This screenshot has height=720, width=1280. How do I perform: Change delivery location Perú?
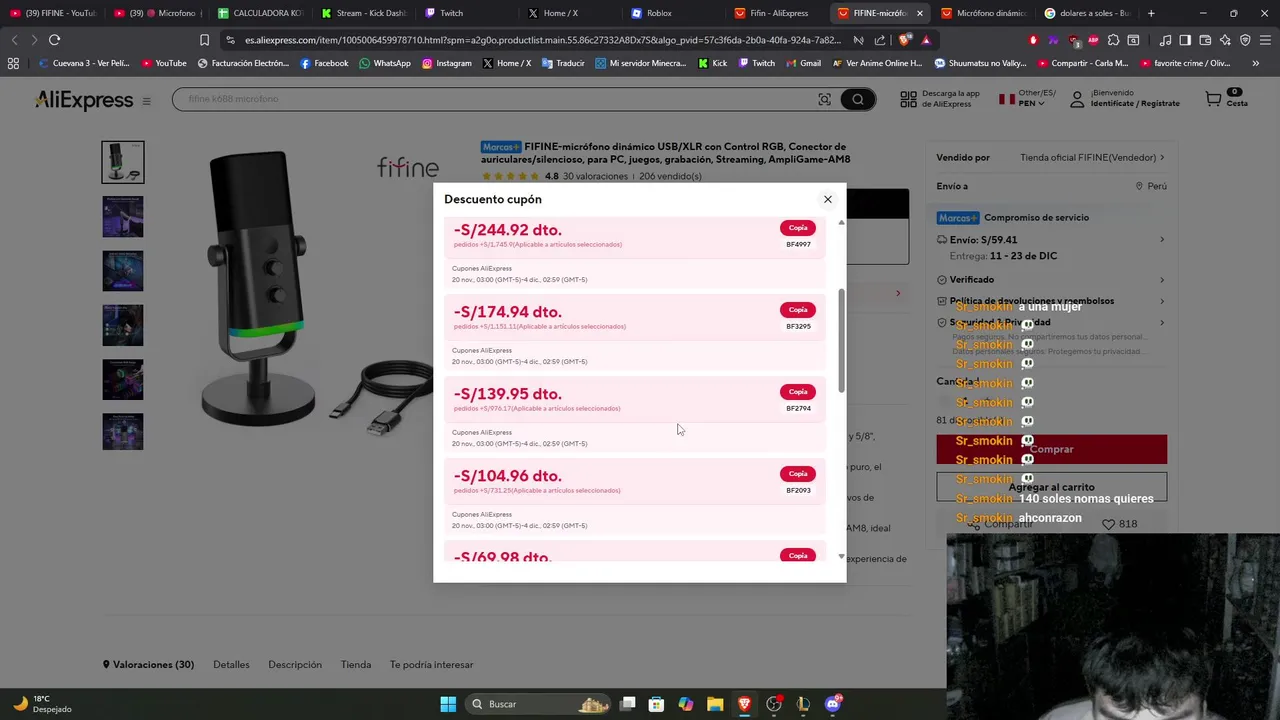[x=1151, y=186]
